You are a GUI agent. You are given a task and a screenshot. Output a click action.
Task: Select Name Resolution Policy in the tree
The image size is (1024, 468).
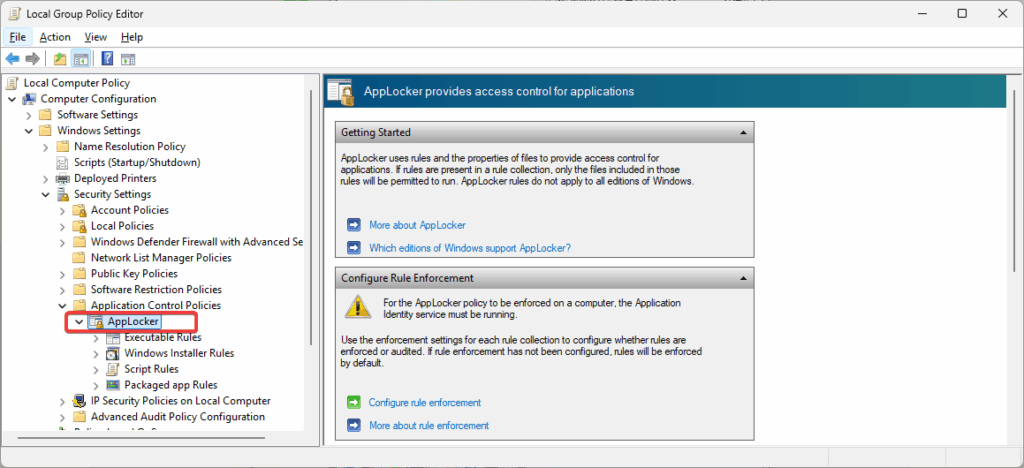click(129, 146)
